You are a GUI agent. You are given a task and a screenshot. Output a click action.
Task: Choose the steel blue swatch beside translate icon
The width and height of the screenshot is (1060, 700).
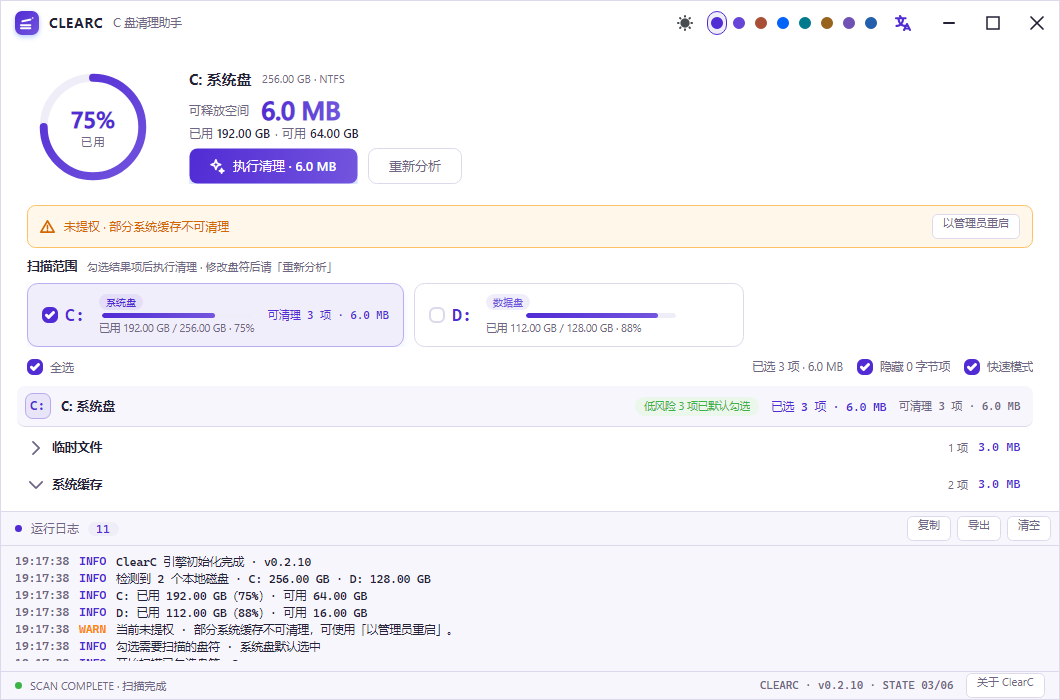[871, 23]
